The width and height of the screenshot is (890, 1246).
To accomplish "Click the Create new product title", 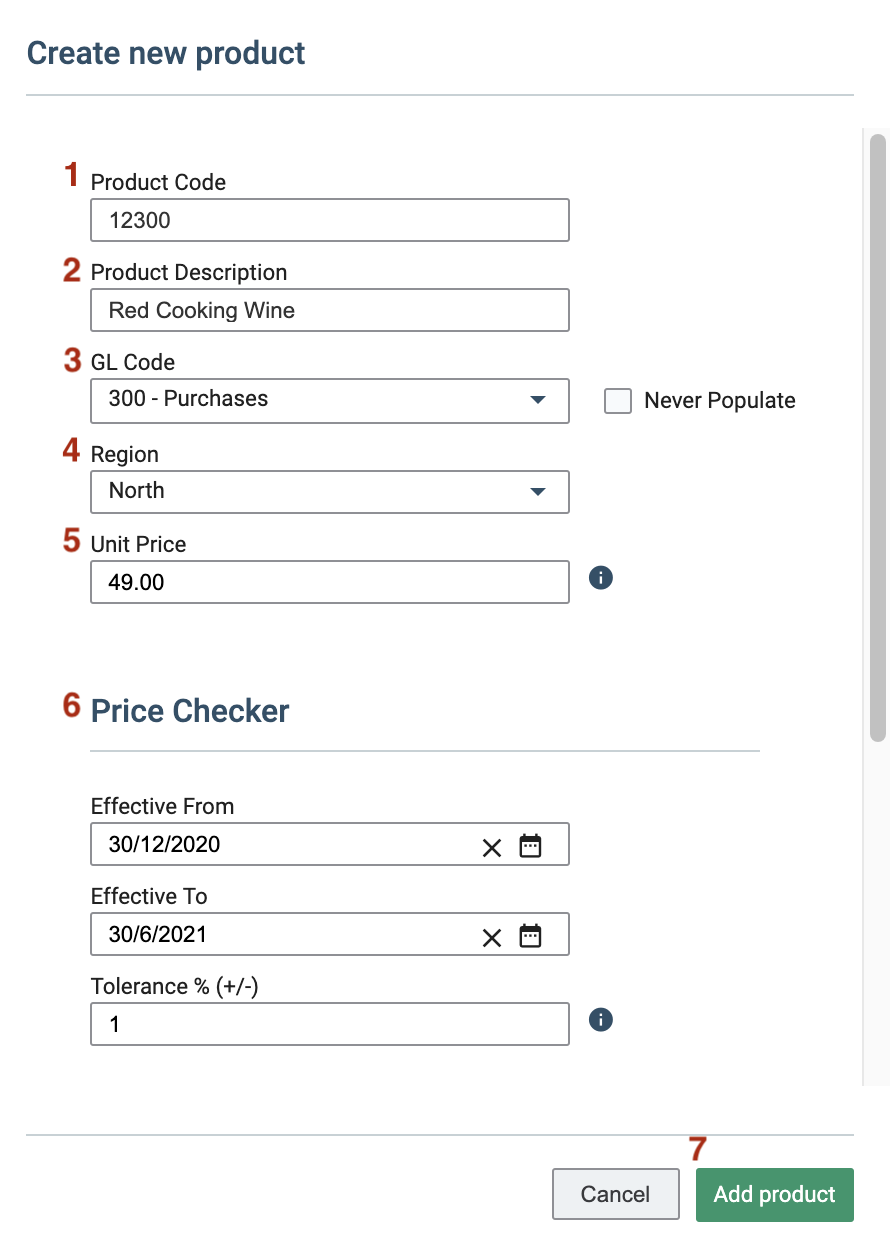I will click(166, 53).
